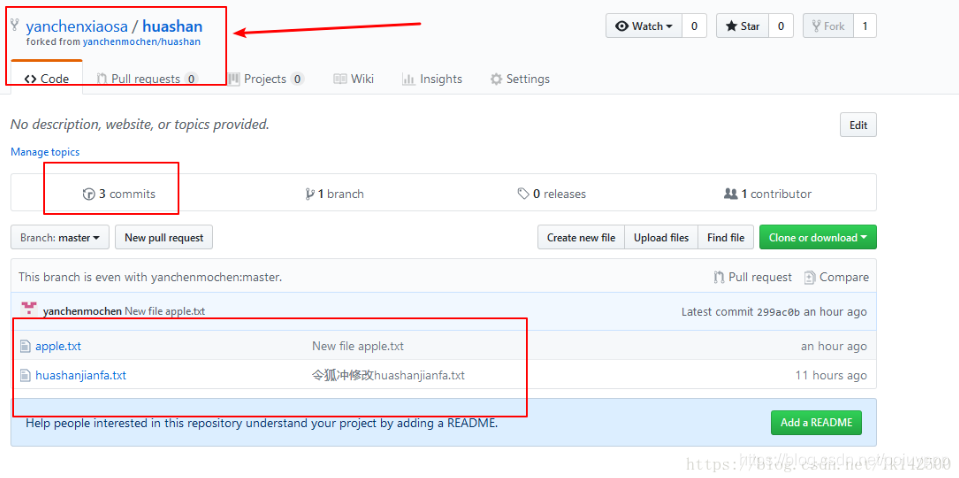Expand the Branch: master dropdown
This screenshot has width=959, height=478.
60,237
